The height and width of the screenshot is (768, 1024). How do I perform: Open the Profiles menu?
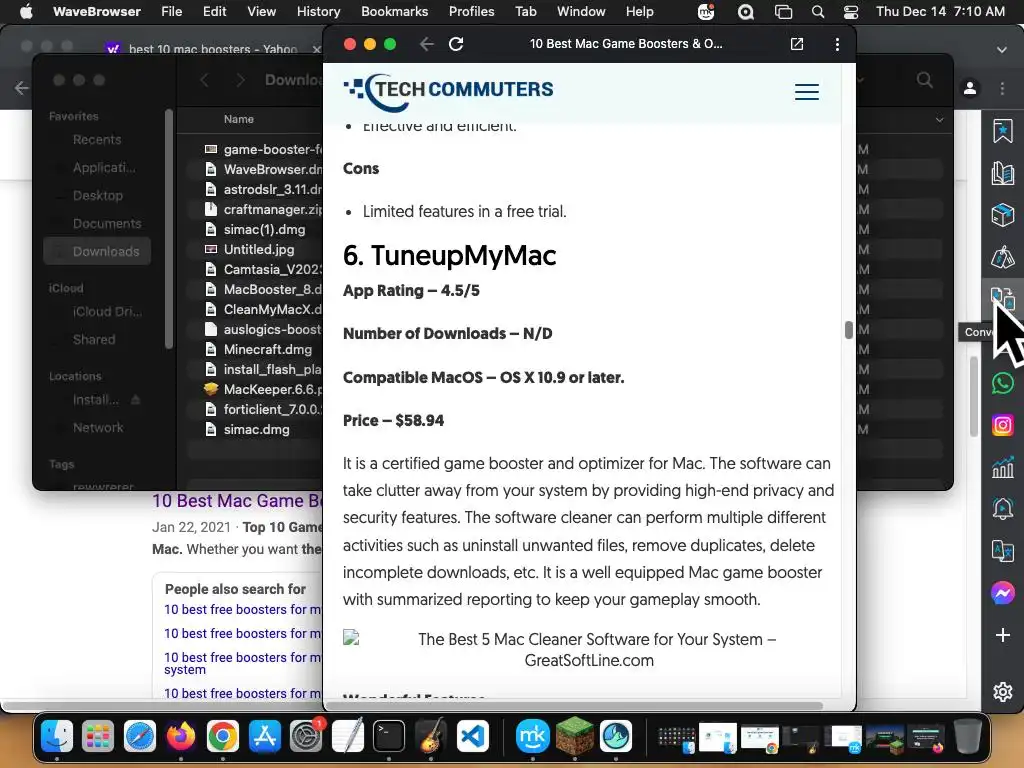click(472, 11)
